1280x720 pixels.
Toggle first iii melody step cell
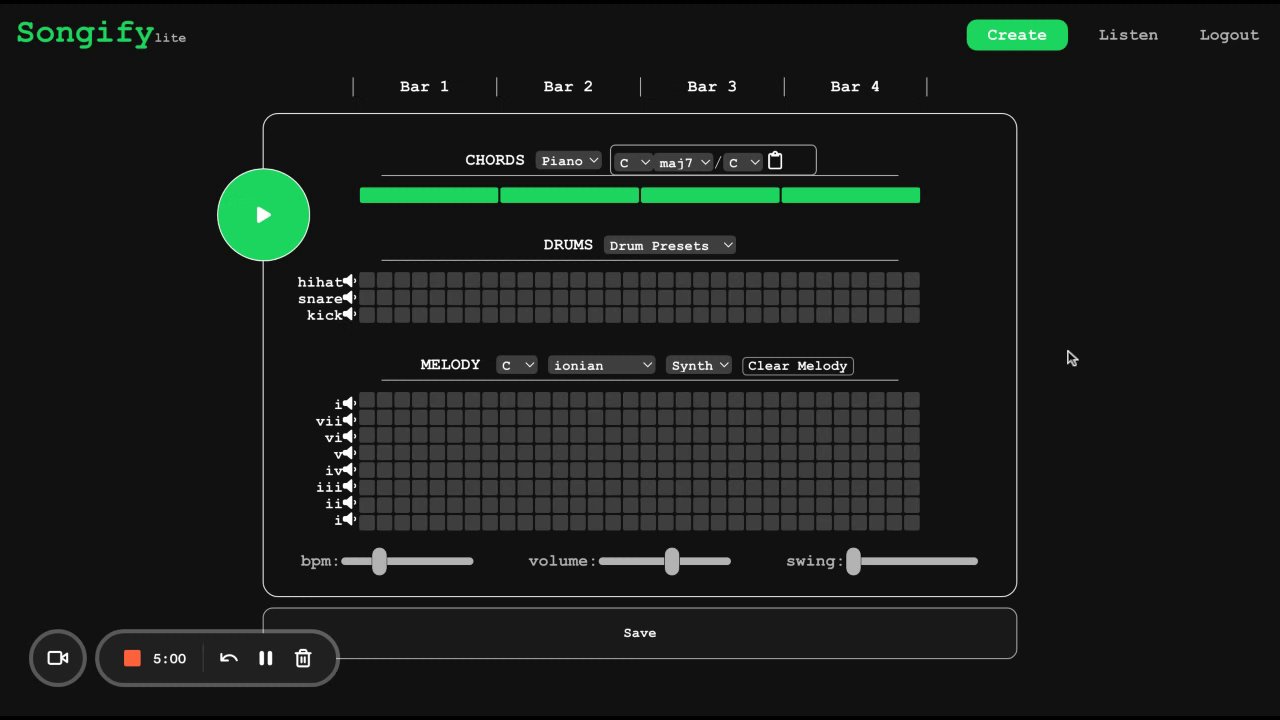[367, 488]
